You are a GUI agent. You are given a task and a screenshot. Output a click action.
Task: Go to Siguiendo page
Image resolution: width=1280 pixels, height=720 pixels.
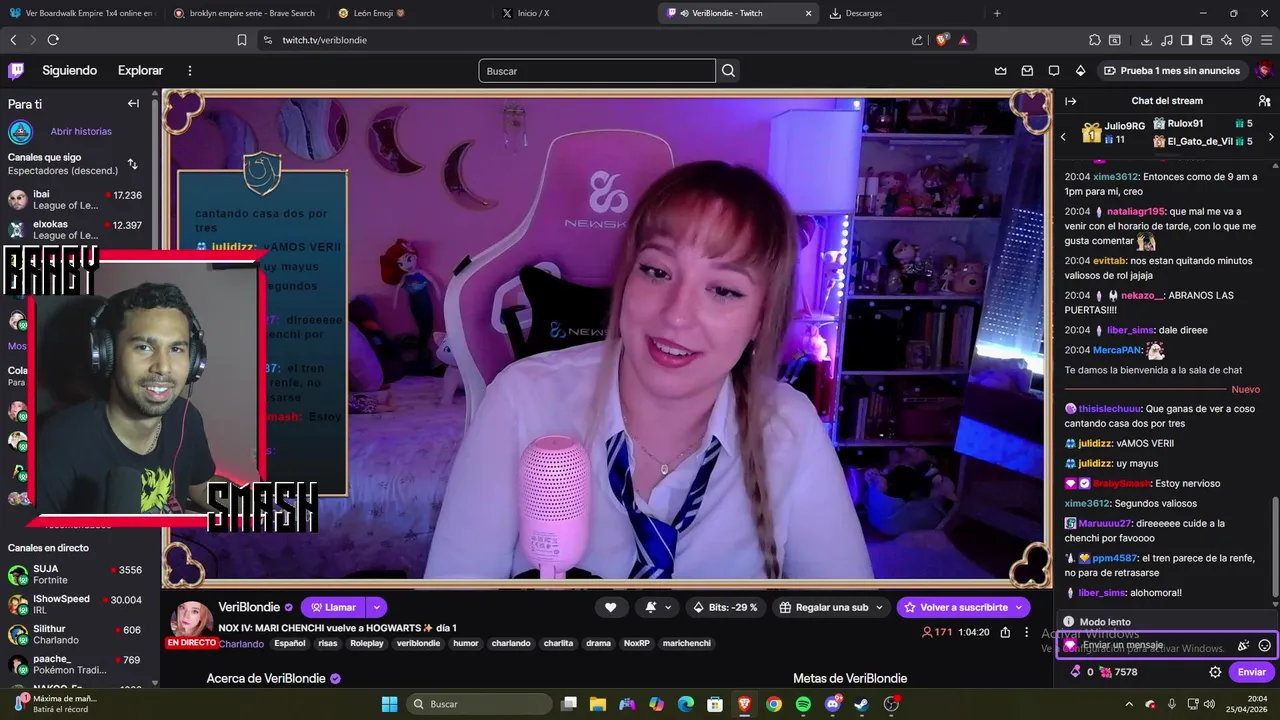point(69,71)
